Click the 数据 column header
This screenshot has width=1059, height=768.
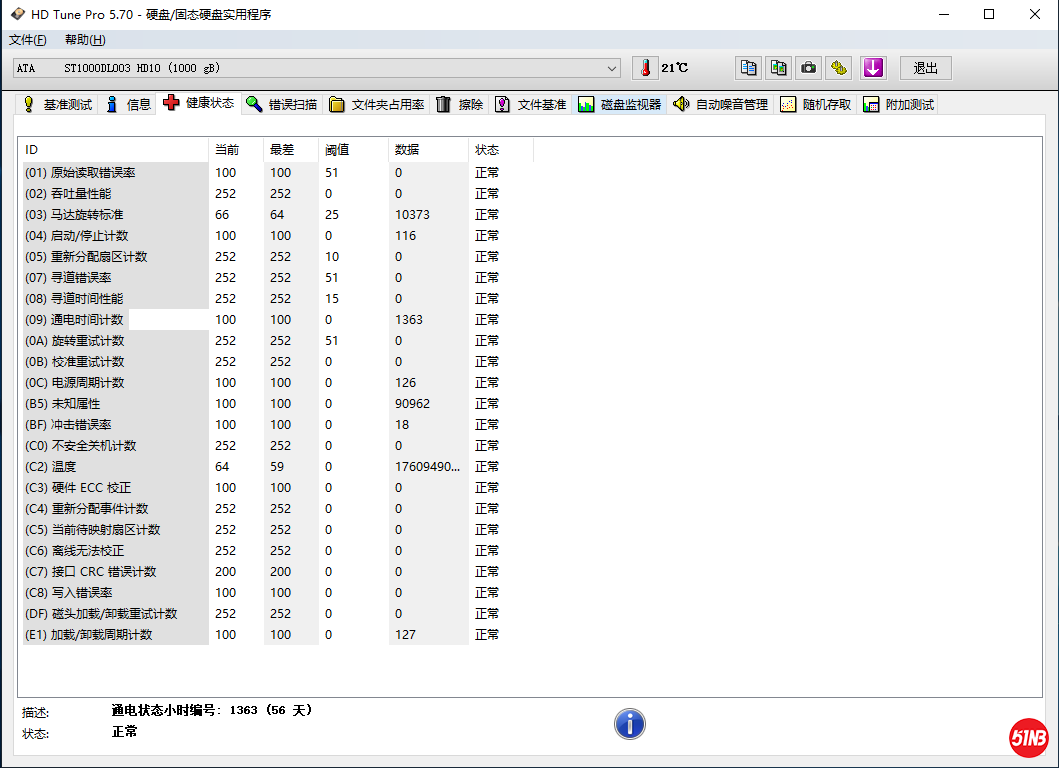tap(407, 150)
